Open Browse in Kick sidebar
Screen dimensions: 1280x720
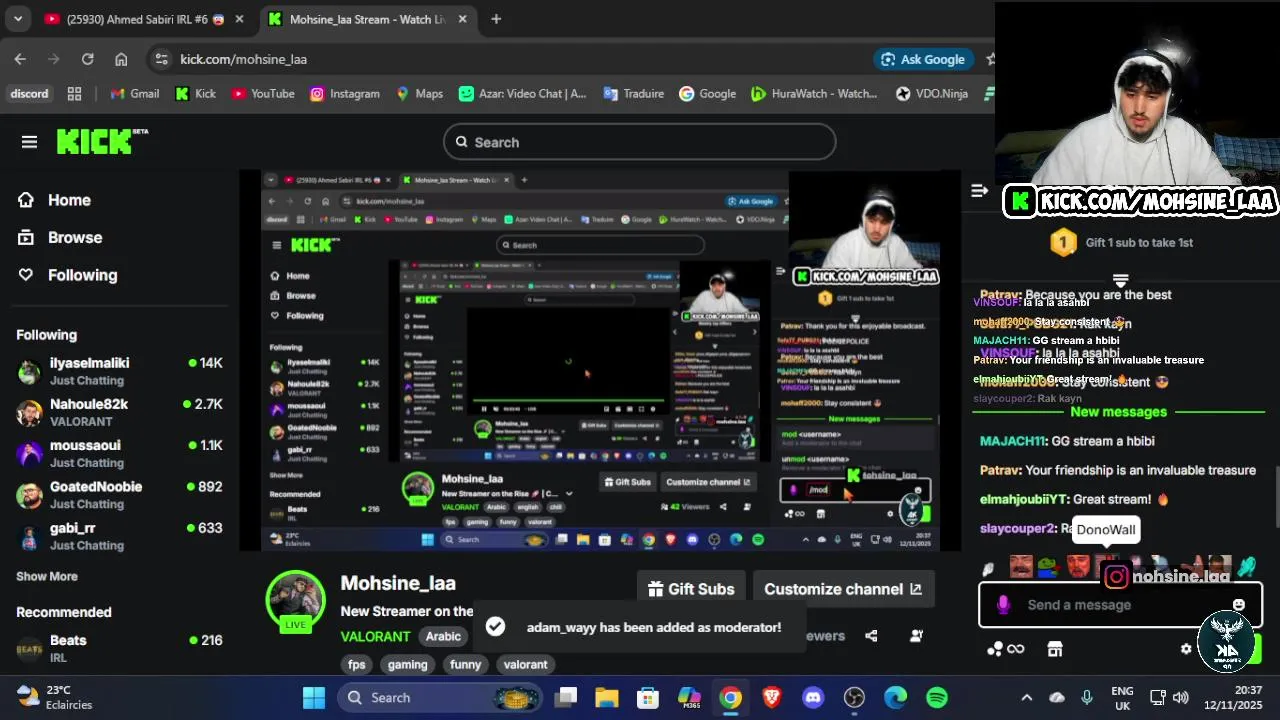60,238
